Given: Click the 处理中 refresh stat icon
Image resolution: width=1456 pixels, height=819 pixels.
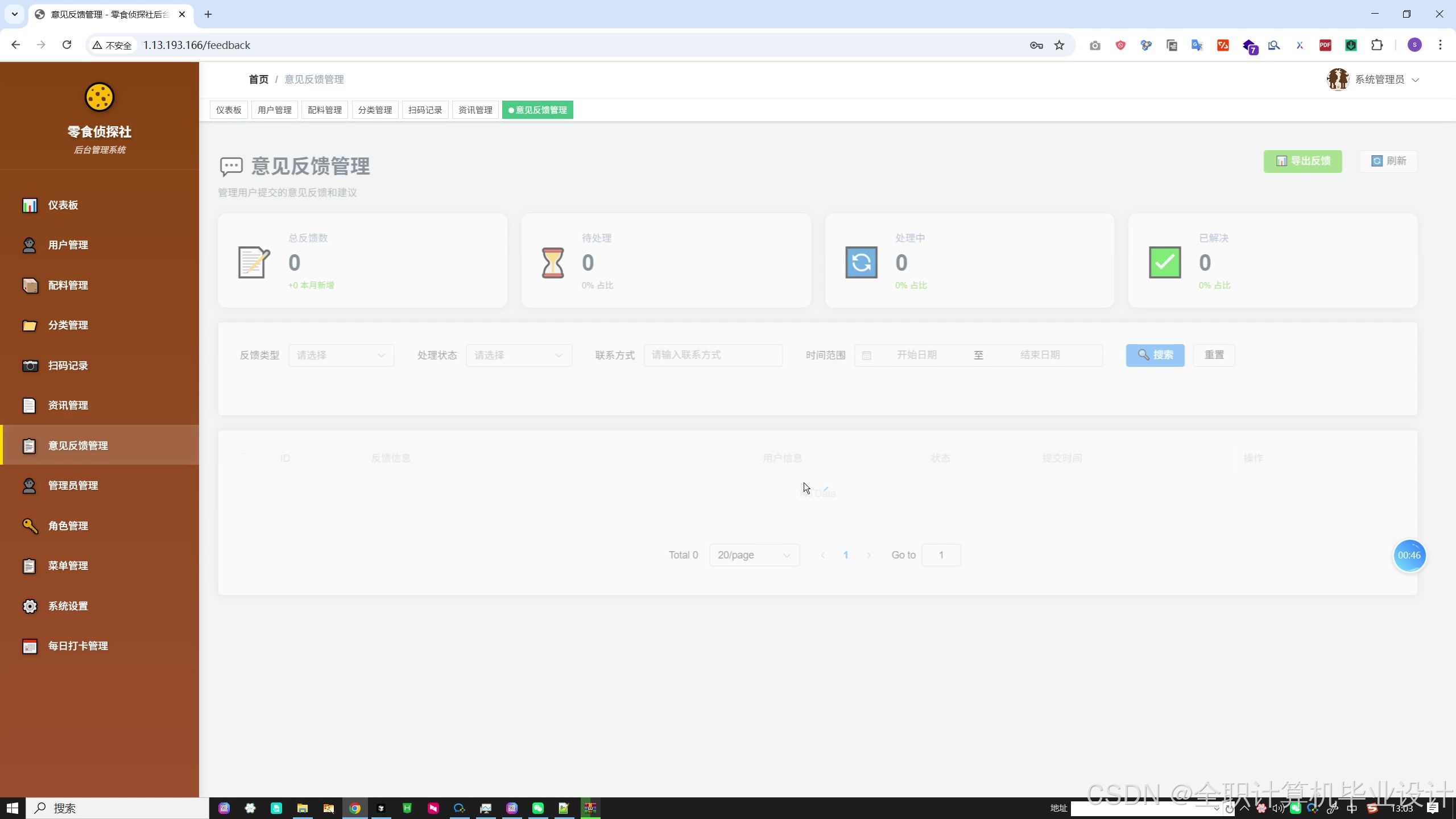Looking at the screenshot, I should 861,262.
